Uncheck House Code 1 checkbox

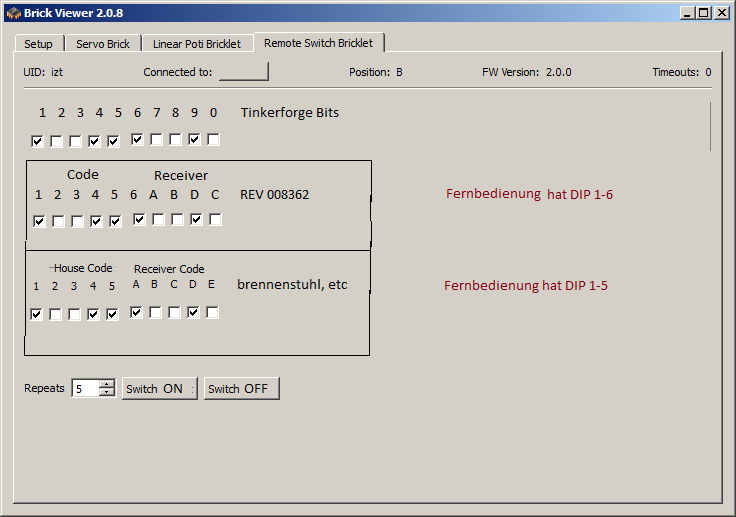(36, 314)
